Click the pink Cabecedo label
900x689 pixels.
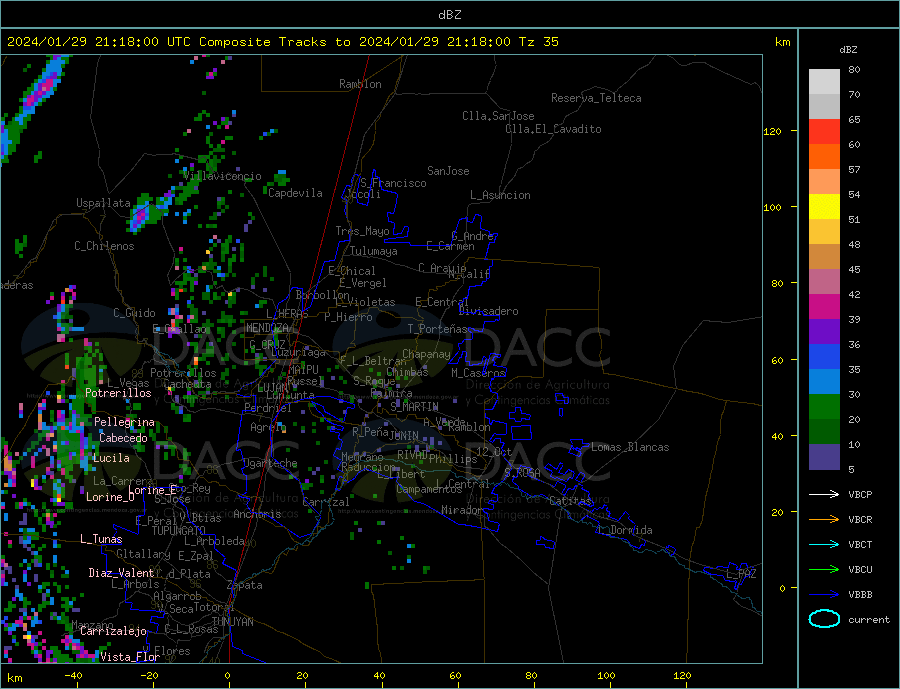pos(123,438)
